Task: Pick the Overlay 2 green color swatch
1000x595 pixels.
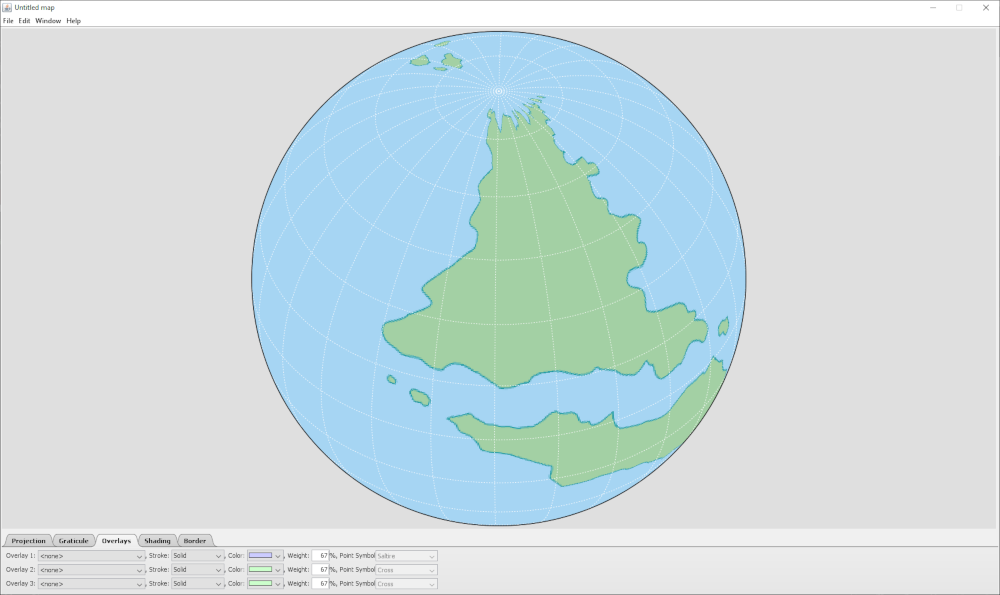Action: (x=260, y=570)
